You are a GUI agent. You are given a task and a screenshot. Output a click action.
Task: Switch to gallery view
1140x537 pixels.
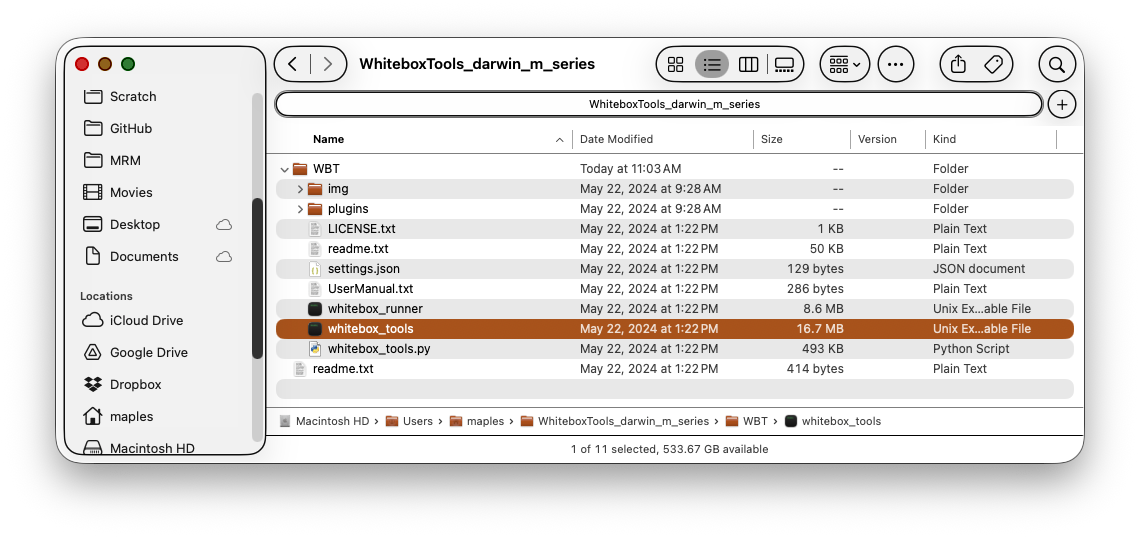tap(784, 65)
